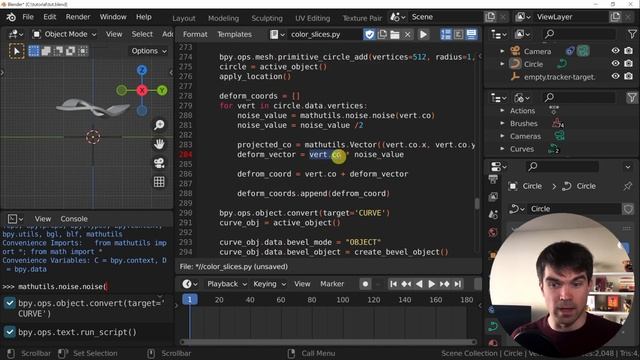Screen dimensions: 640x360
Task: Switch perspective/orthographic with the grid gizmo
Action: [x=159, y=182]
